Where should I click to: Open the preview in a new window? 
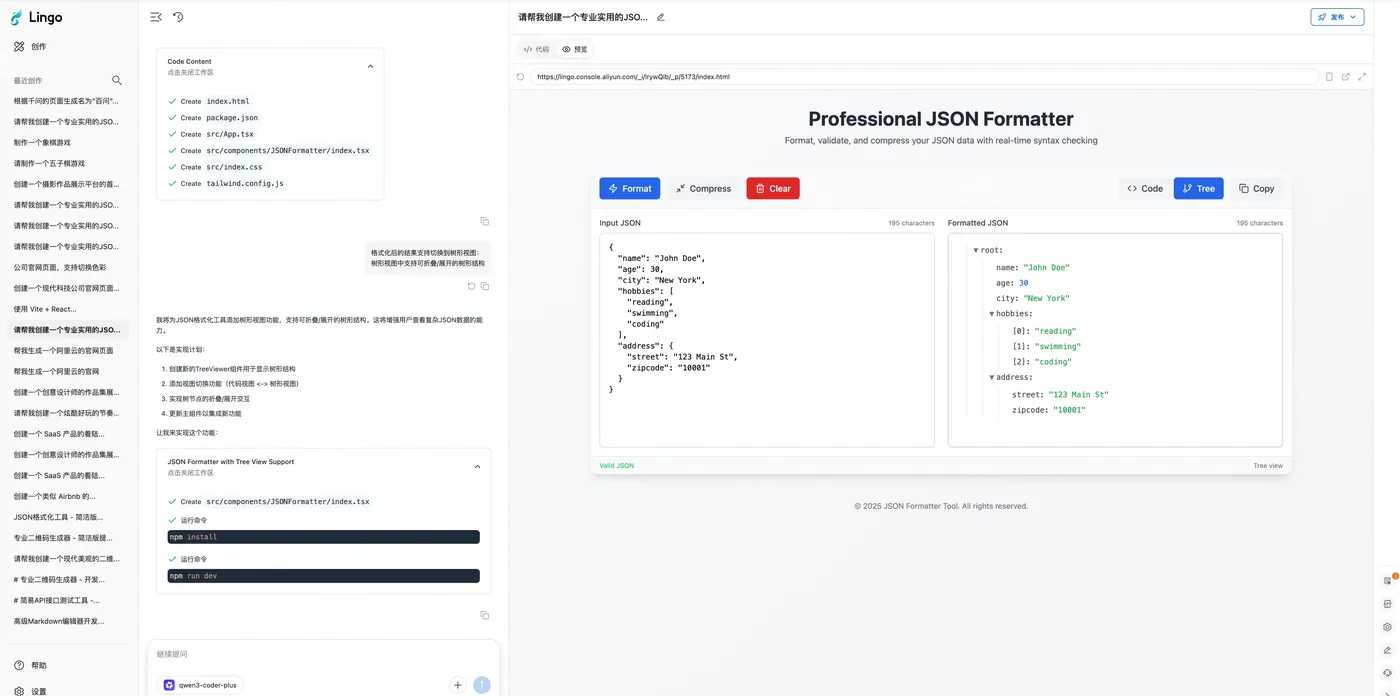[1345, 76]
